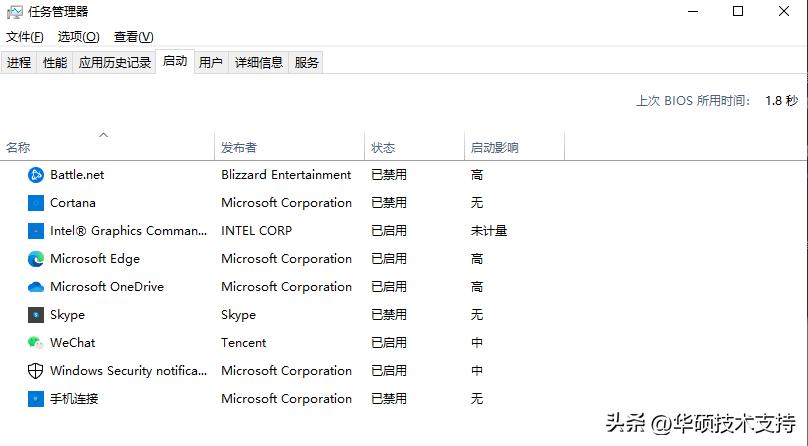Click the WeChat icon
Viewport: 808px width, 446px height.
36,342
